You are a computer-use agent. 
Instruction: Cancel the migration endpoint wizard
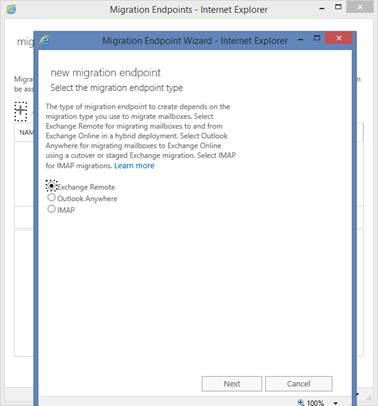click(299, 384)
